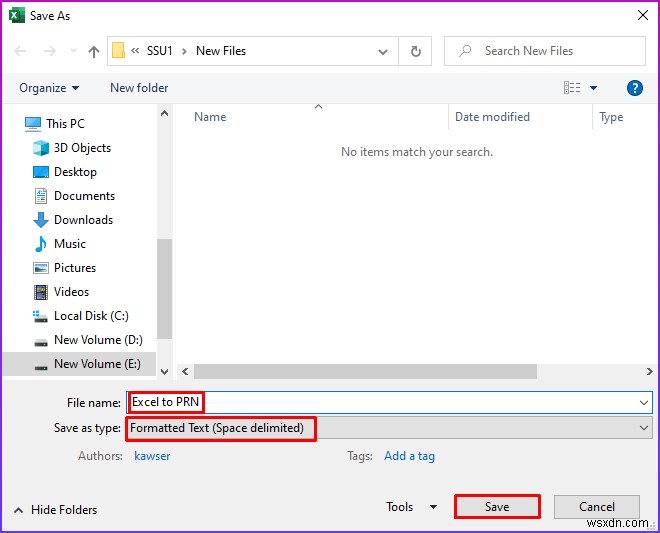Viewport: 660px width, 533px height.
Task: Open Desktop in the navigation pane
Action: coord(65,172)
